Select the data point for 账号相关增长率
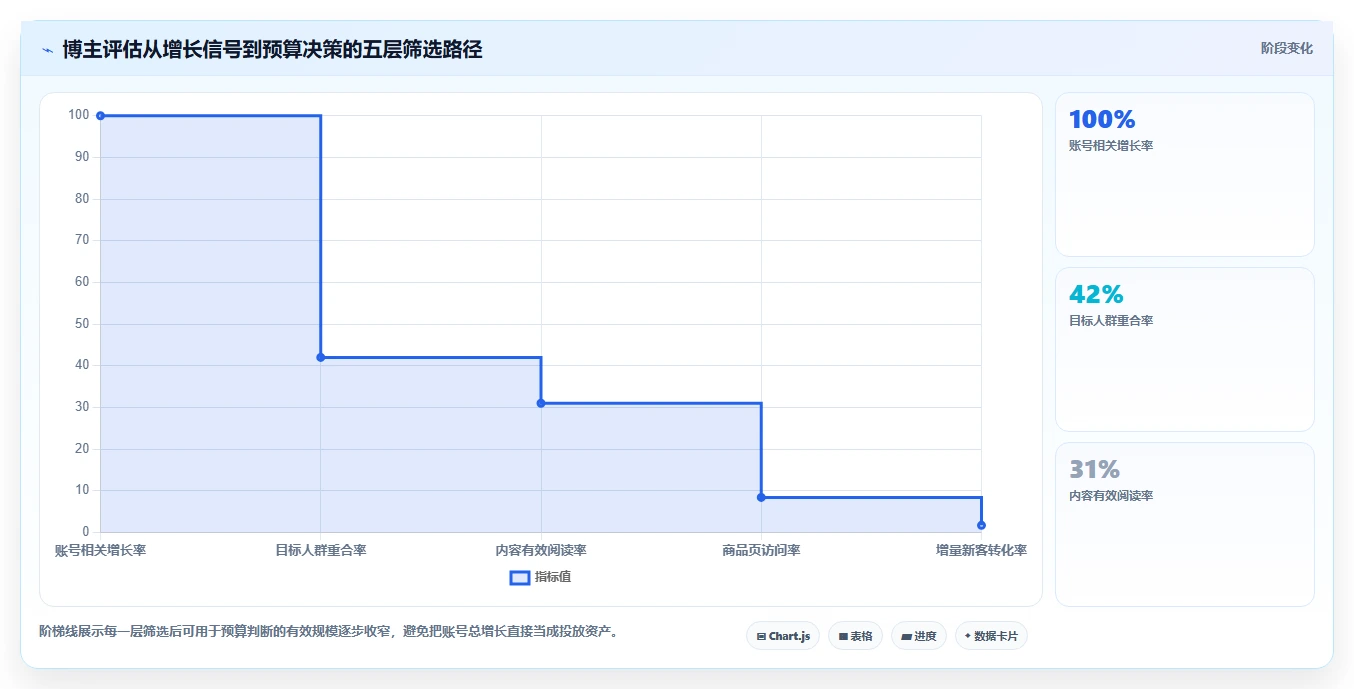The image size is (1354, 689). [x=100, y=116]
